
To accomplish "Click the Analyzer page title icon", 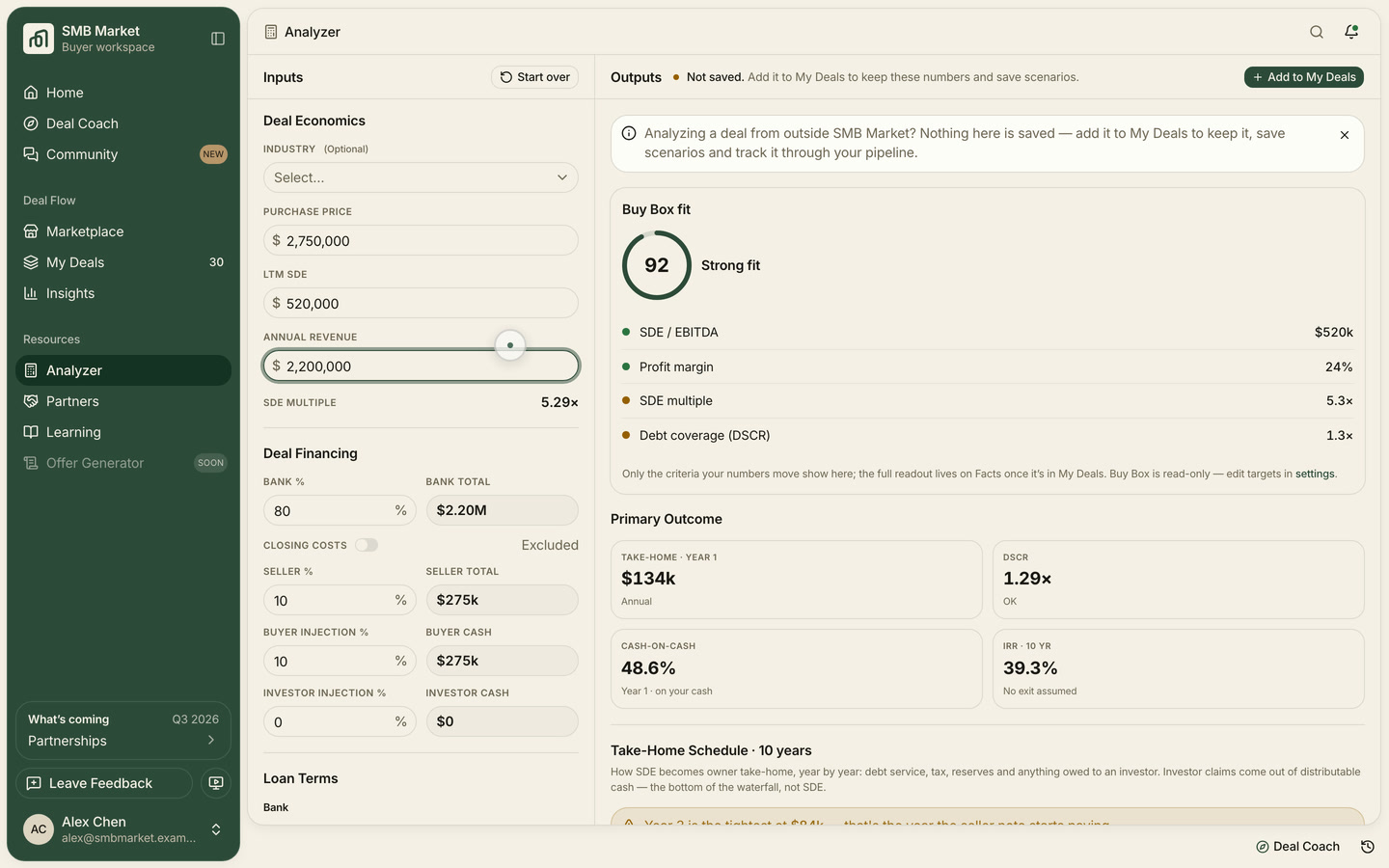I will coord(271,32).
